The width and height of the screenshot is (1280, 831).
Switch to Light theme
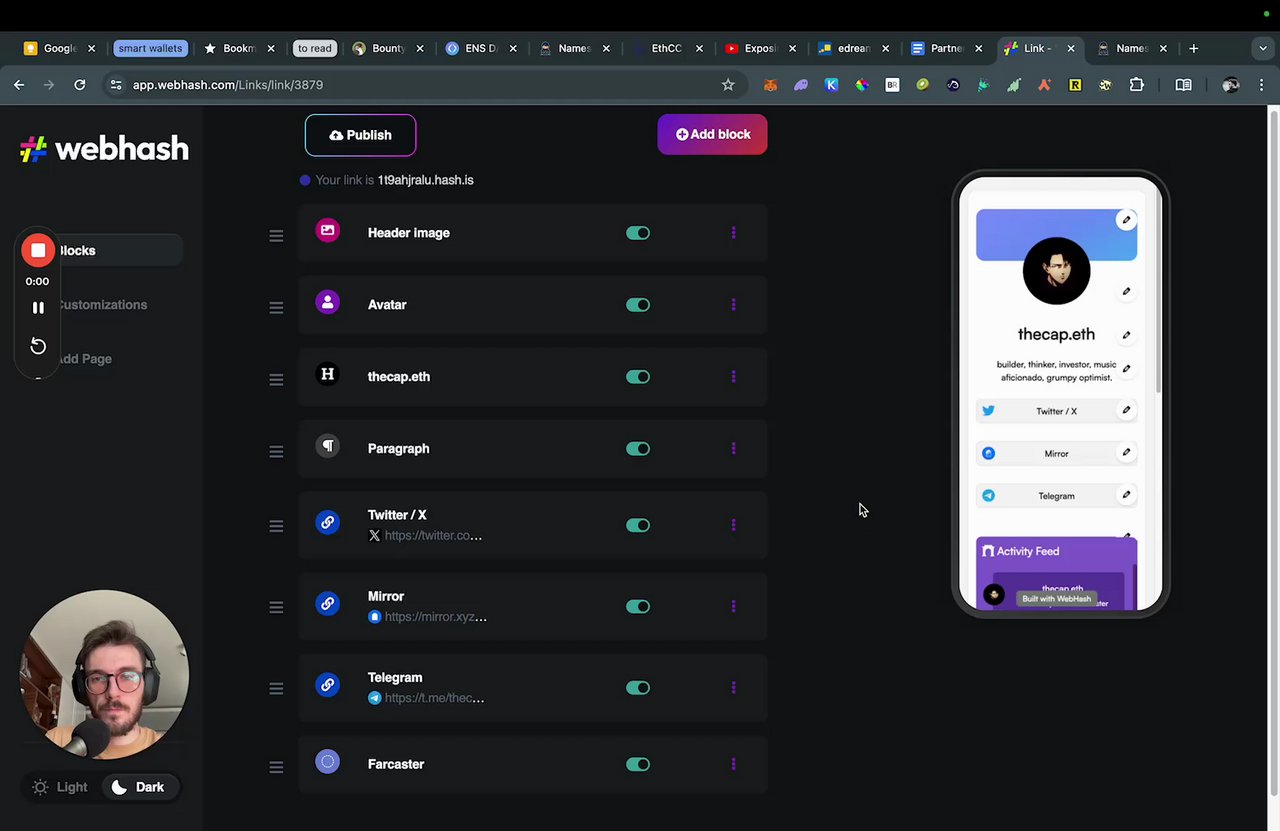coord(60,787)
